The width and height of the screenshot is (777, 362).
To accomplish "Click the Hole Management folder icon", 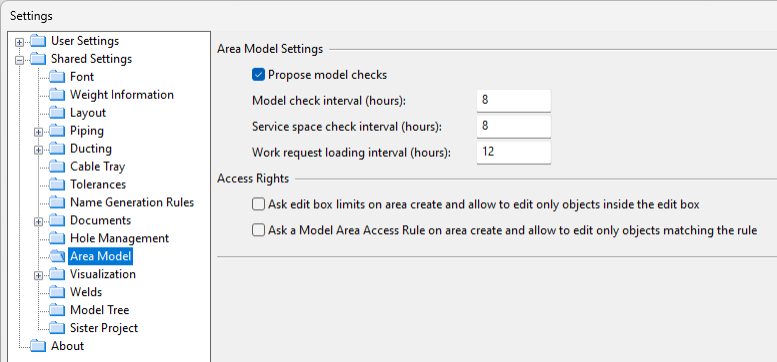I will click(57, 238).
